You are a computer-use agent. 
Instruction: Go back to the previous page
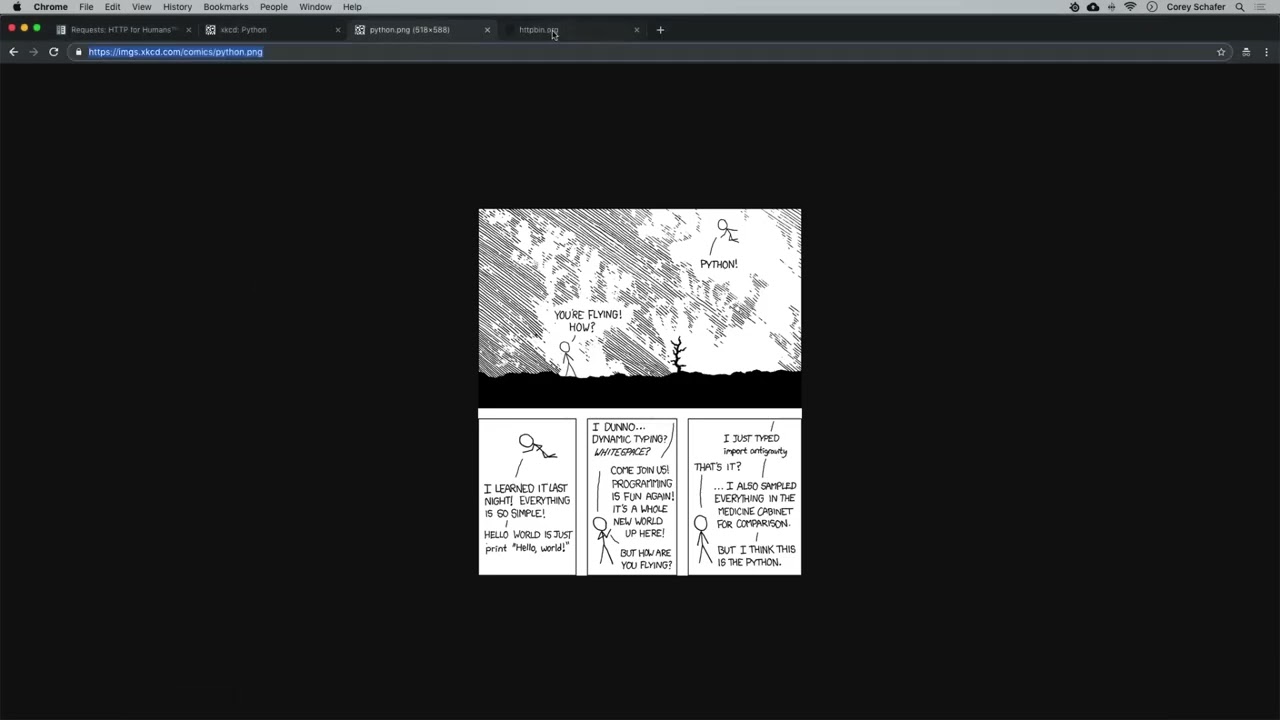tap(13, 52)
